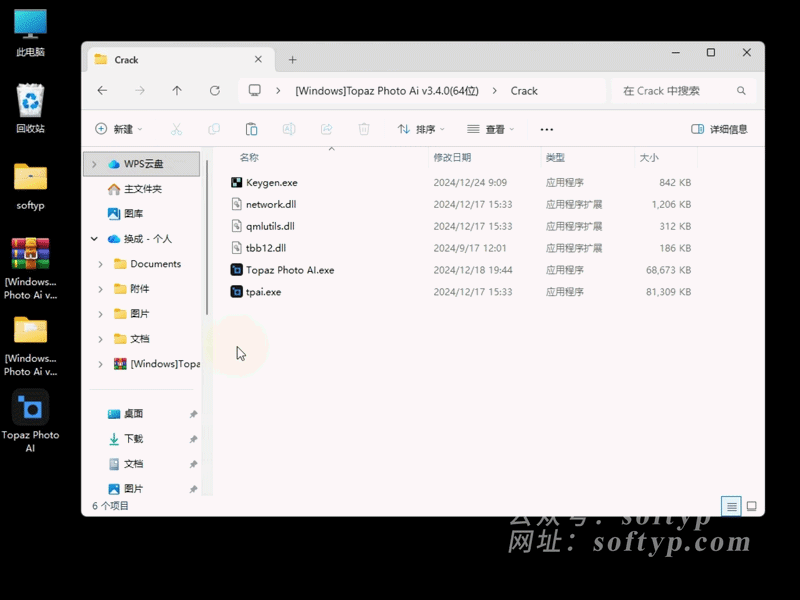Viewport: 800px width, 600px height.
Task: Expand the WPS云盘 tree node
Action: point(94,164)
